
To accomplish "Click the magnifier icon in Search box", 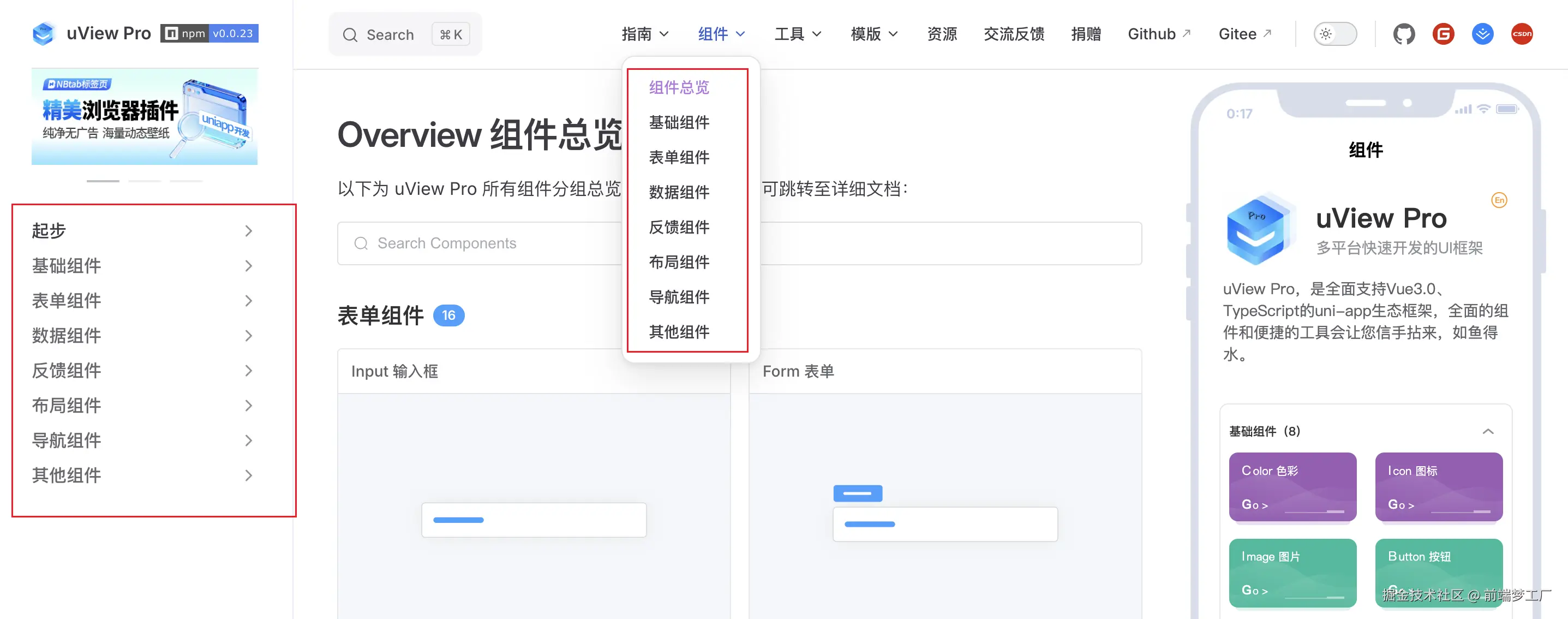I will coord(350,35).
